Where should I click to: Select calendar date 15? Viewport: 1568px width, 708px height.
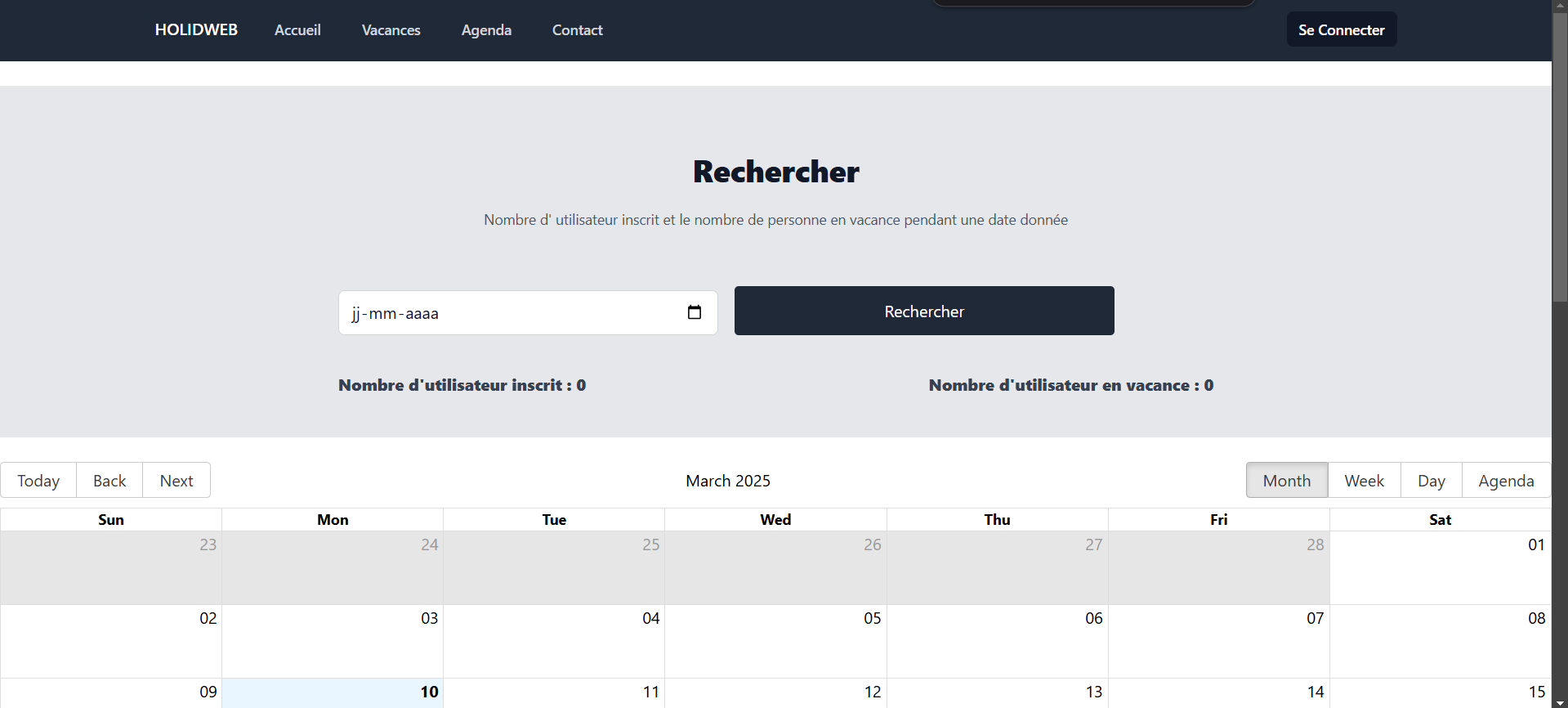1537,692
